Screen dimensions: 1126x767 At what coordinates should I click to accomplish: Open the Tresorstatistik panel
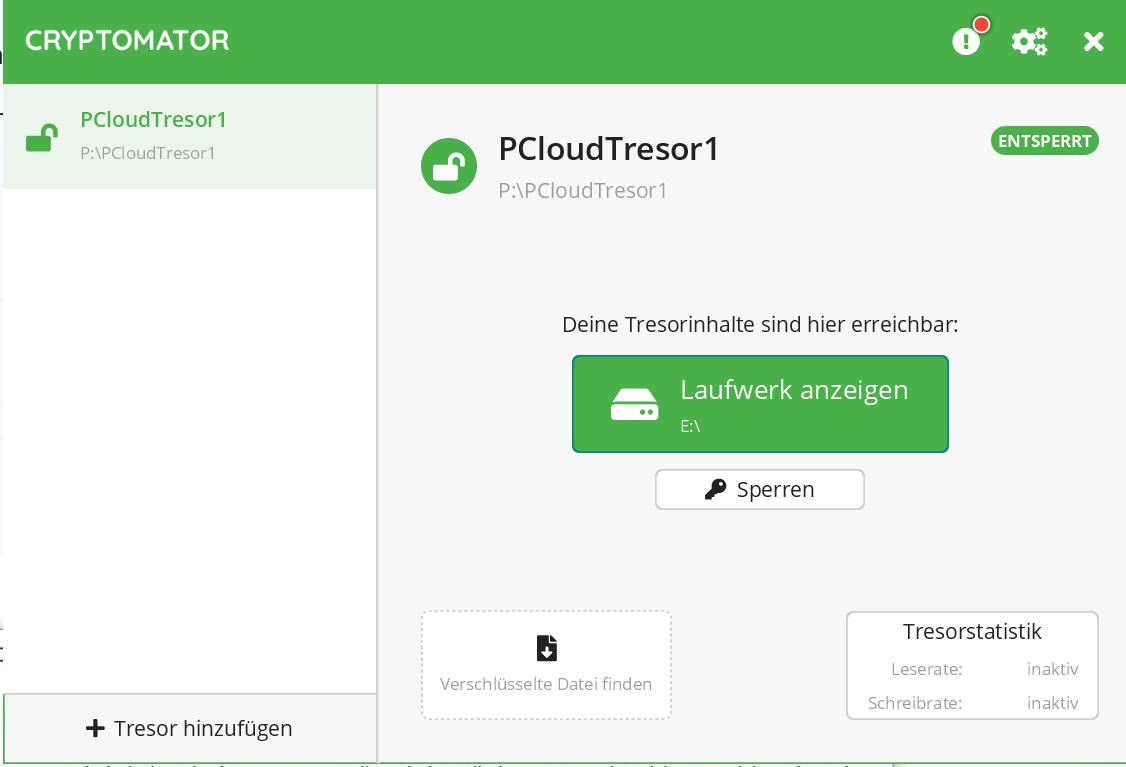coord(972,665)
